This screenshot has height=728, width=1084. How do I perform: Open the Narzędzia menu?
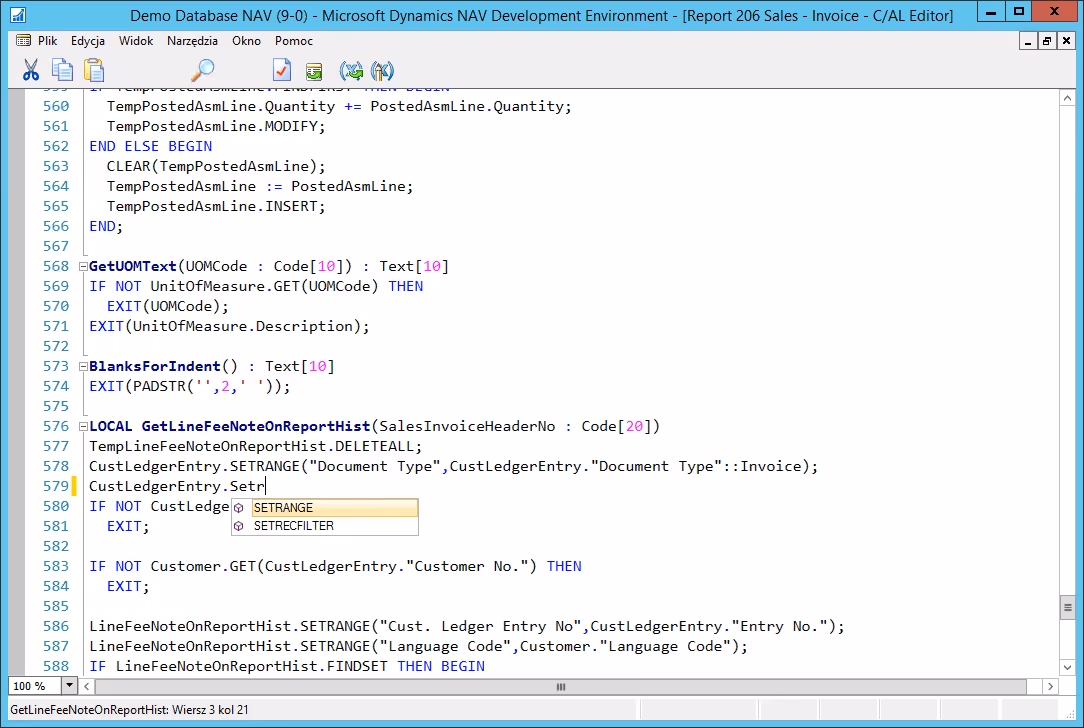point(192,41)
